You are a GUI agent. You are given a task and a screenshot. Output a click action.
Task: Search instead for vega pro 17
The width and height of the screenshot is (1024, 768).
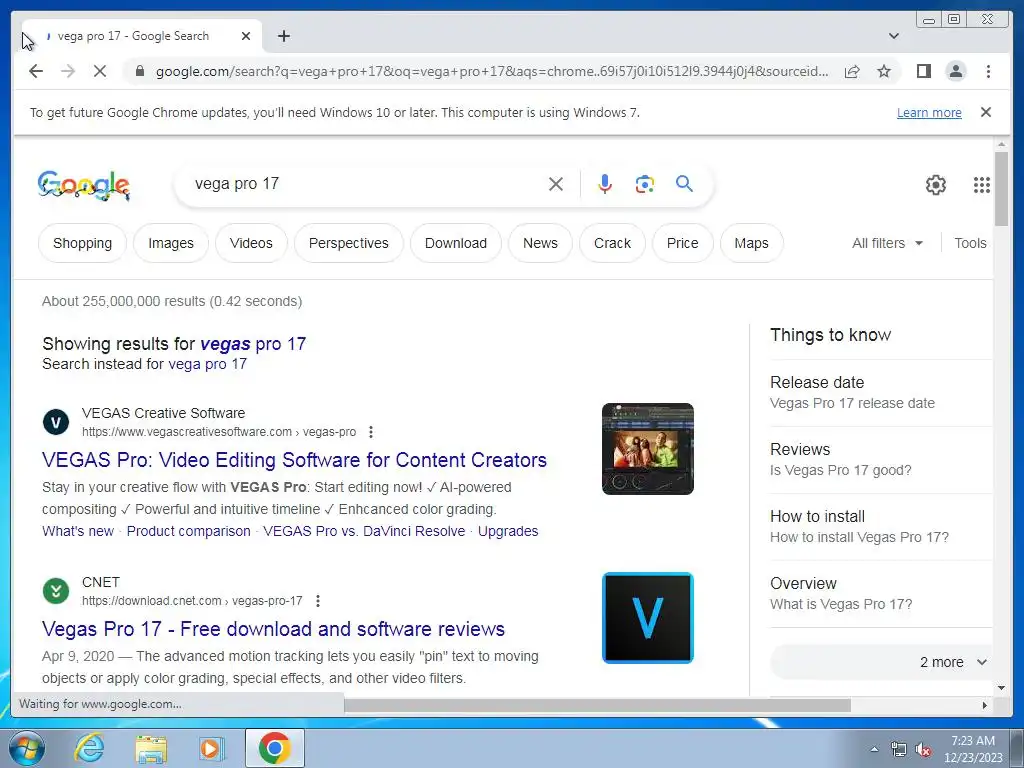click(x=208, y=364)
